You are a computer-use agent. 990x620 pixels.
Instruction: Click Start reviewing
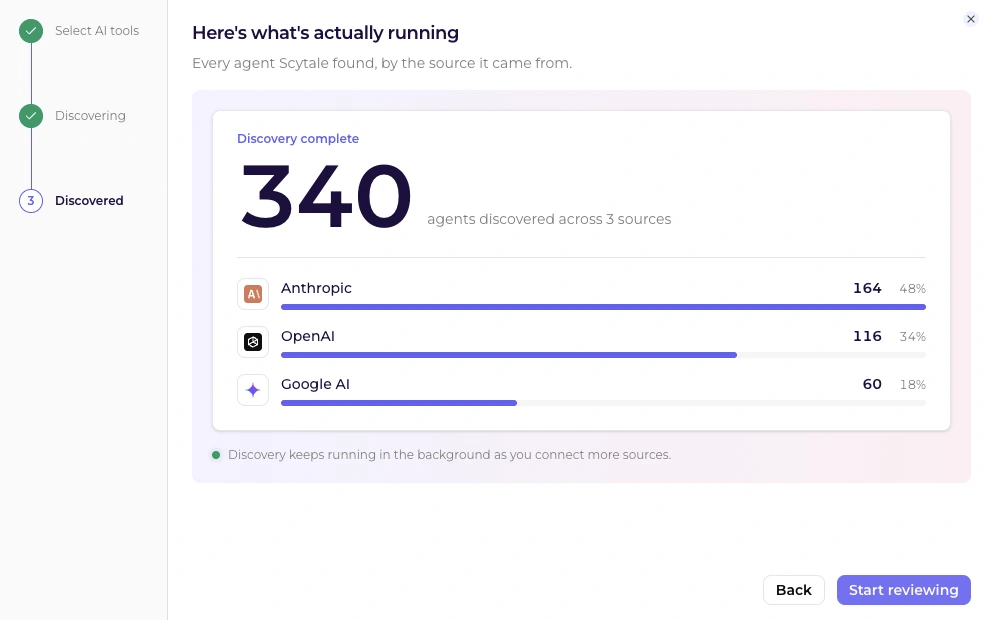pyautogui.click(x=904, y=590)
